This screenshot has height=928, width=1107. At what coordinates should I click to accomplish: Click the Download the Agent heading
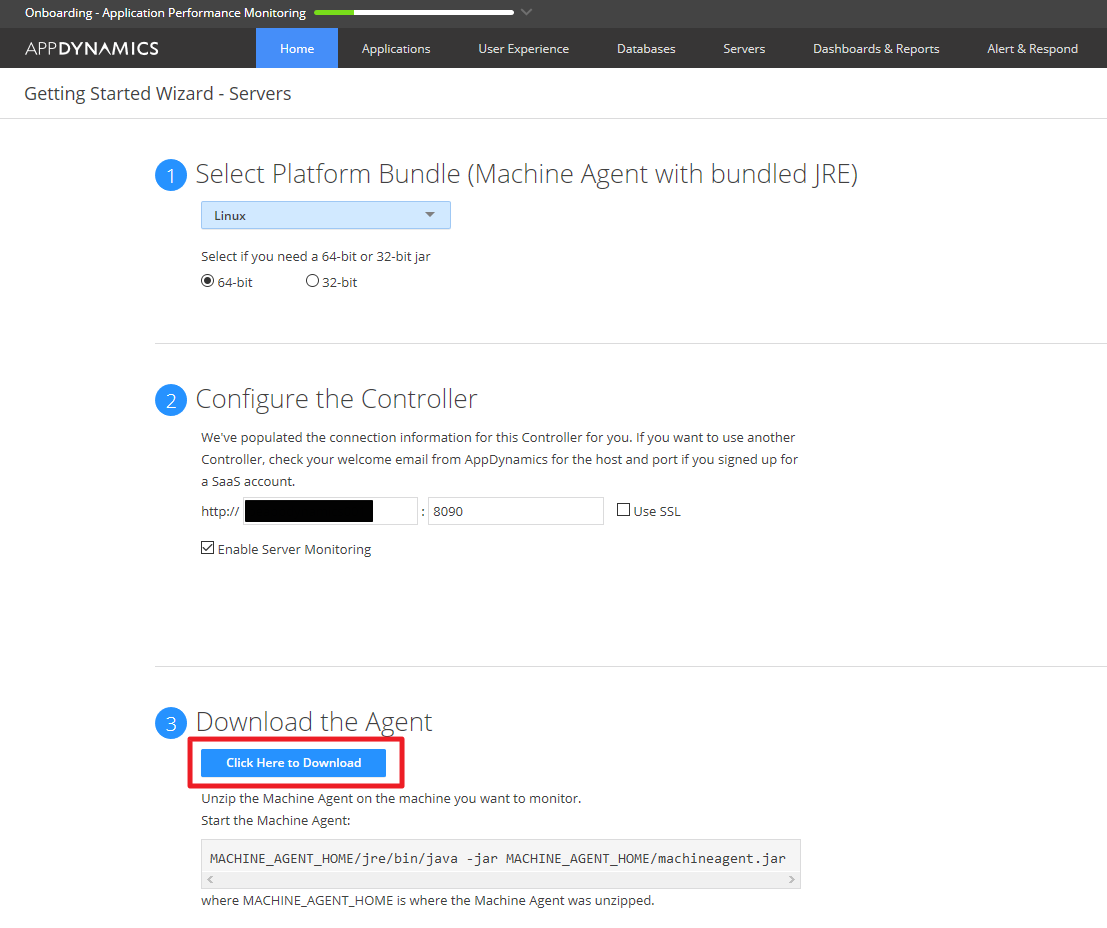click(313, 722)
